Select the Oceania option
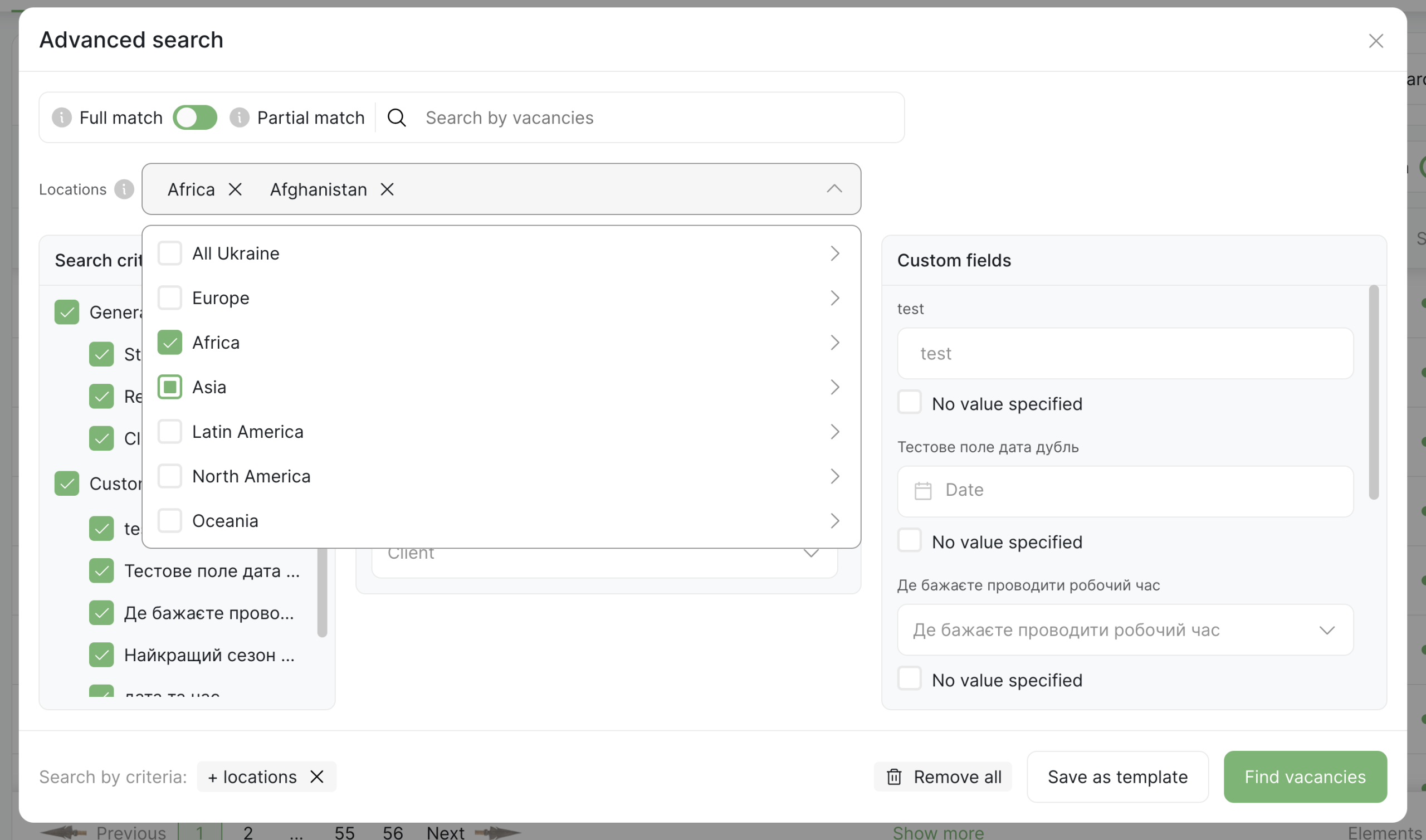 click(x=225, y=521)
